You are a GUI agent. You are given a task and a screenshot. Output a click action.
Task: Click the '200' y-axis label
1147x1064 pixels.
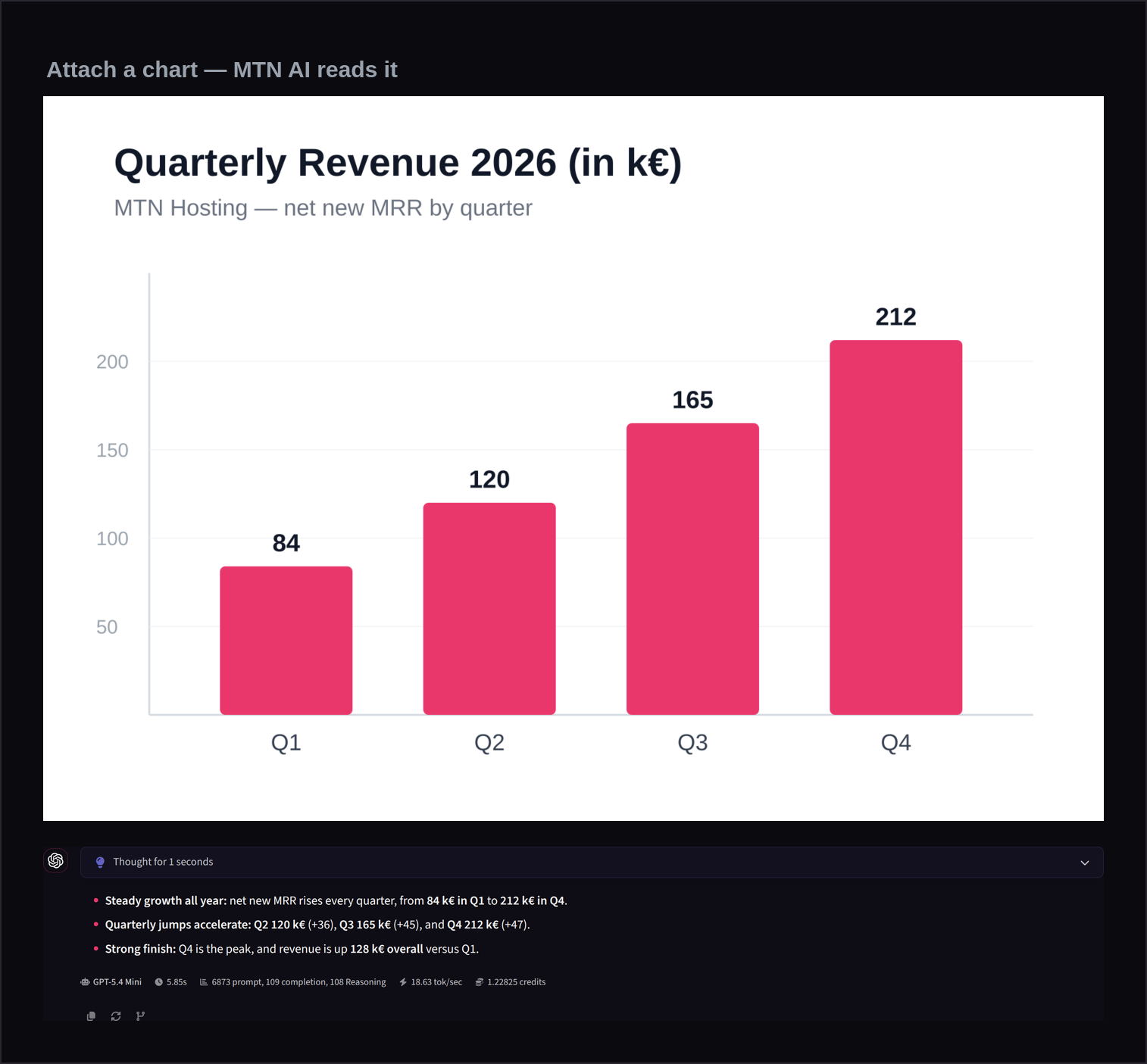pyautogui.click(x=112, y=362)
